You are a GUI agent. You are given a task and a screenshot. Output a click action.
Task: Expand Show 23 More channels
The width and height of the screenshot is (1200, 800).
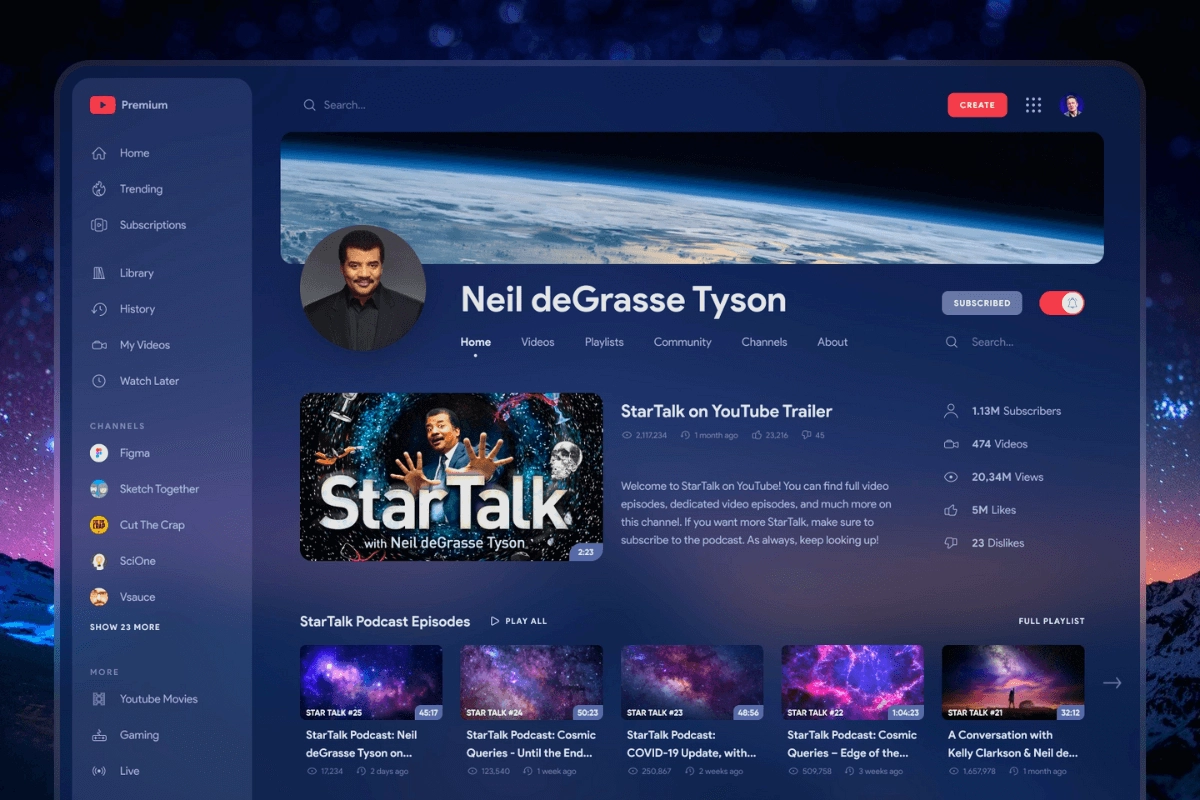125,627
